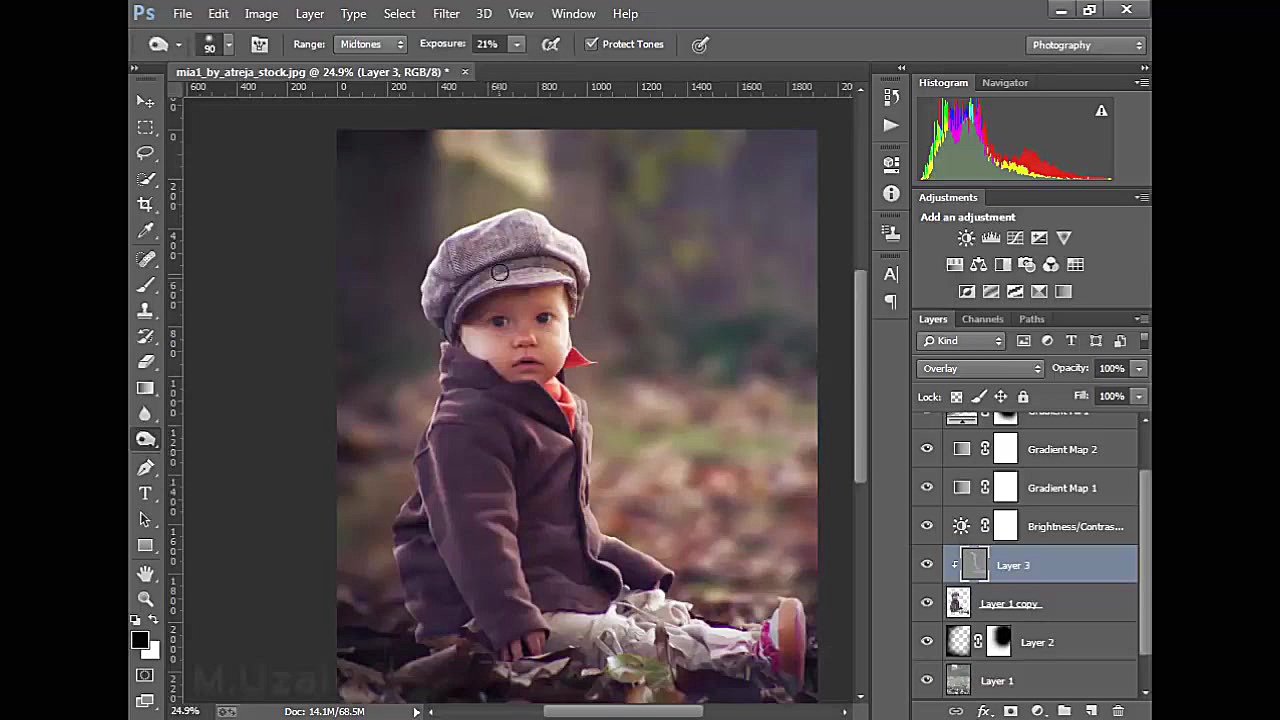Switch to the Channels tab

[982, 319]
